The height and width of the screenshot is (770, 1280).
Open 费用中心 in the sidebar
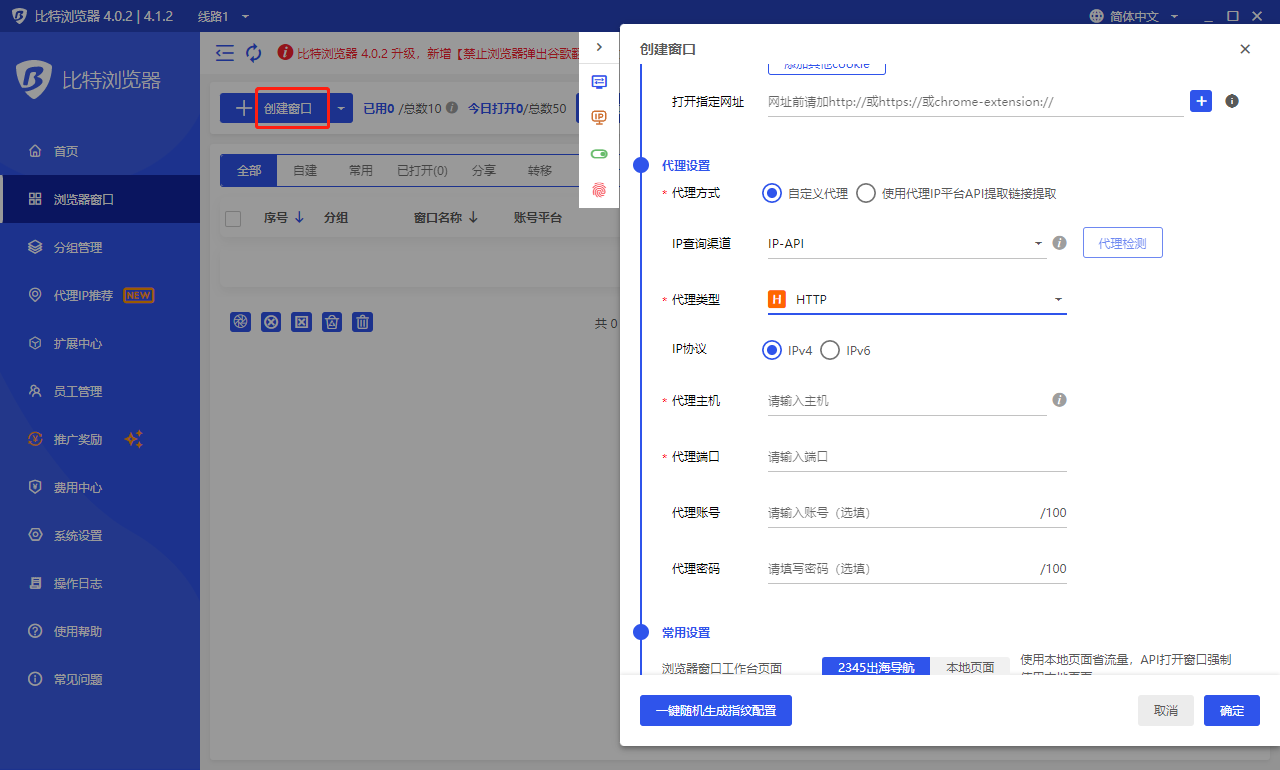(x=100, y=487)
